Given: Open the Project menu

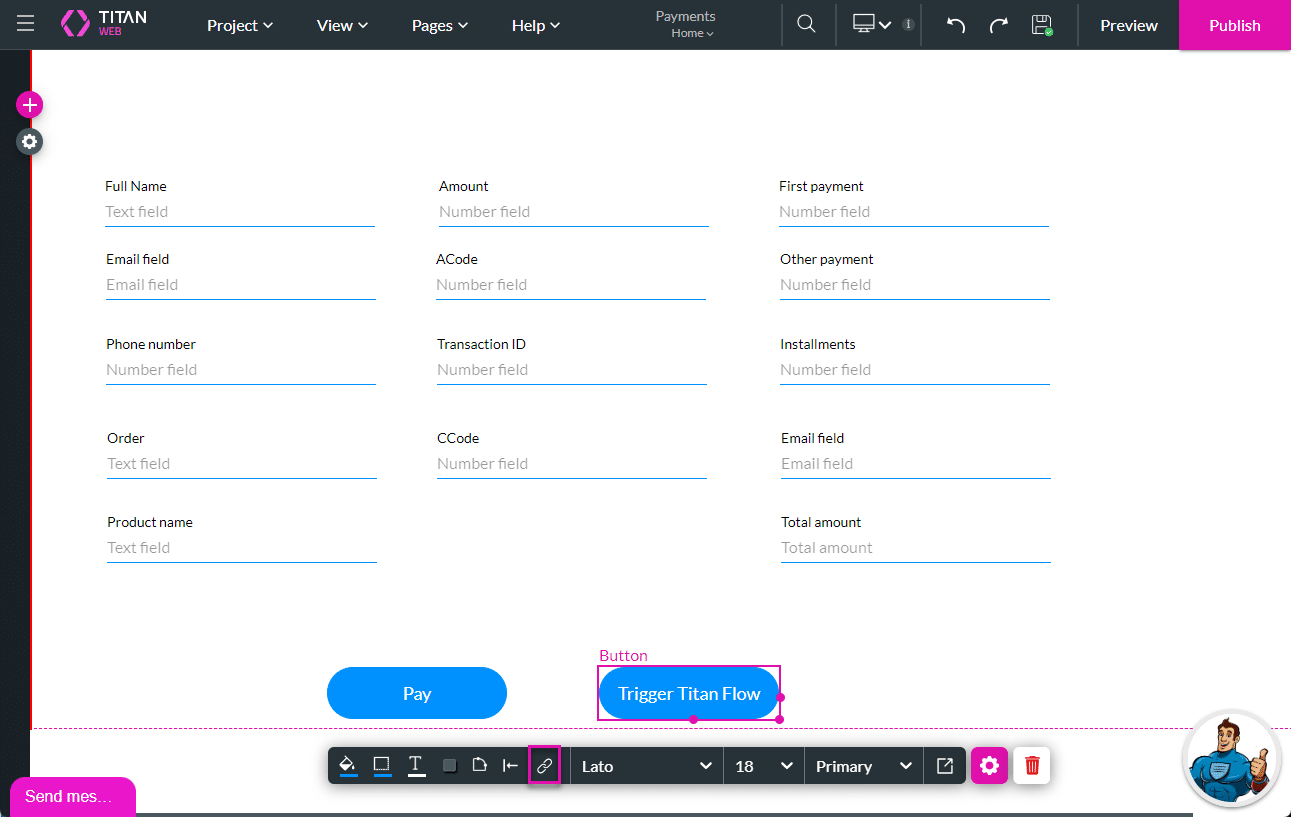Looking at the screenshot, I should pyautogui.click(x=240, y=25).
